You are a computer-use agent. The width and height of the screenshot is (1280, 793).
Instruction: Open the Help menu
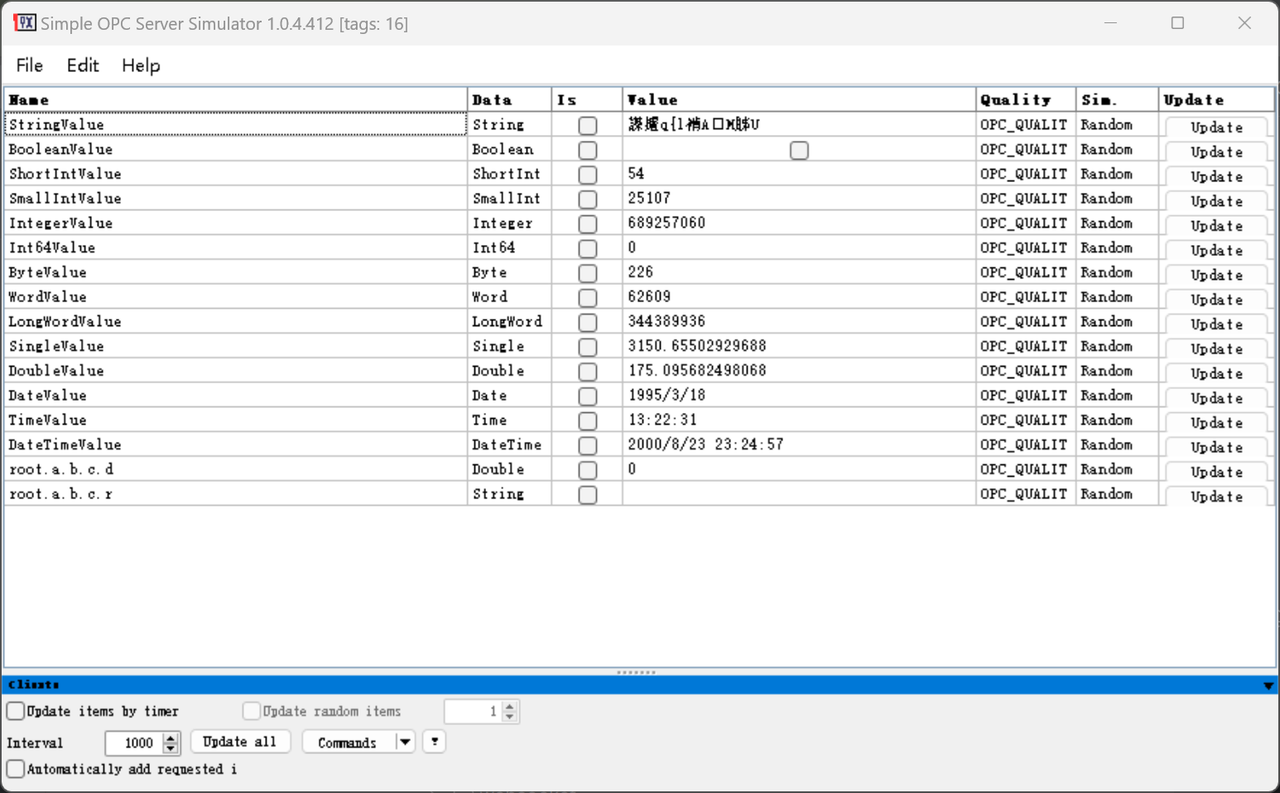[141, 65]
